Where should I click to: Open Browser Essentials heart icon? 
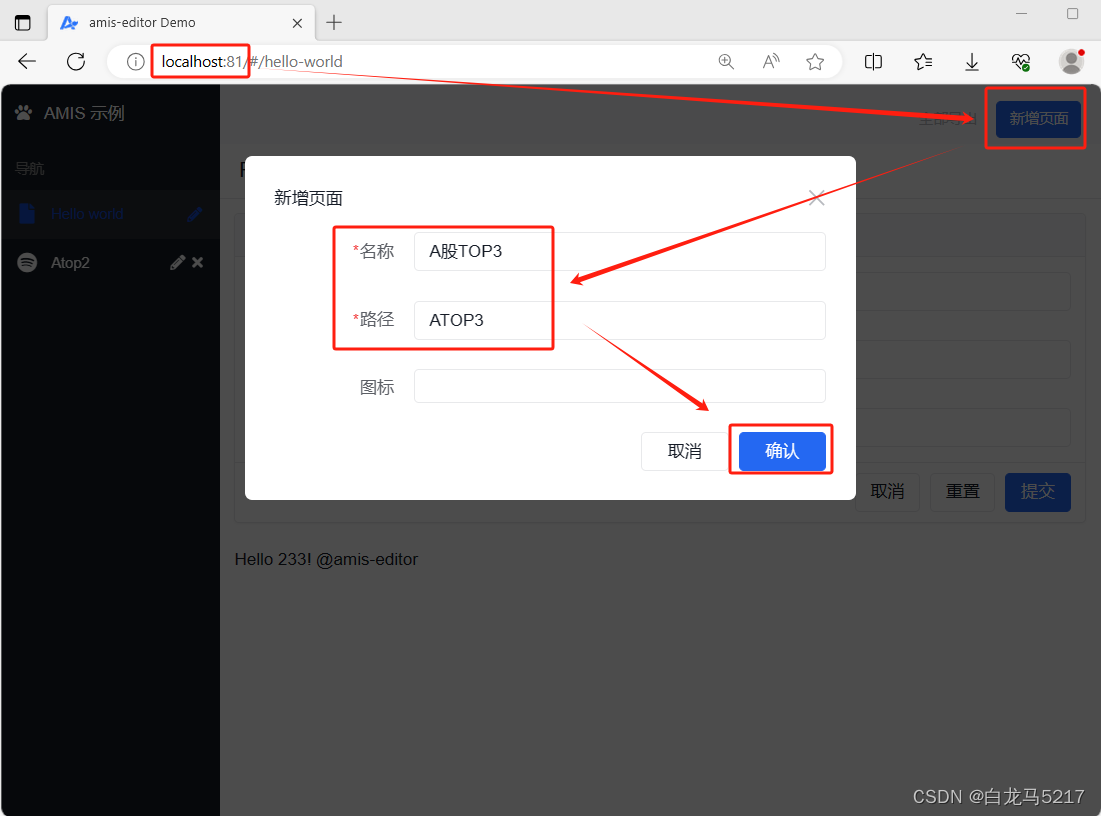point(1020,61)
